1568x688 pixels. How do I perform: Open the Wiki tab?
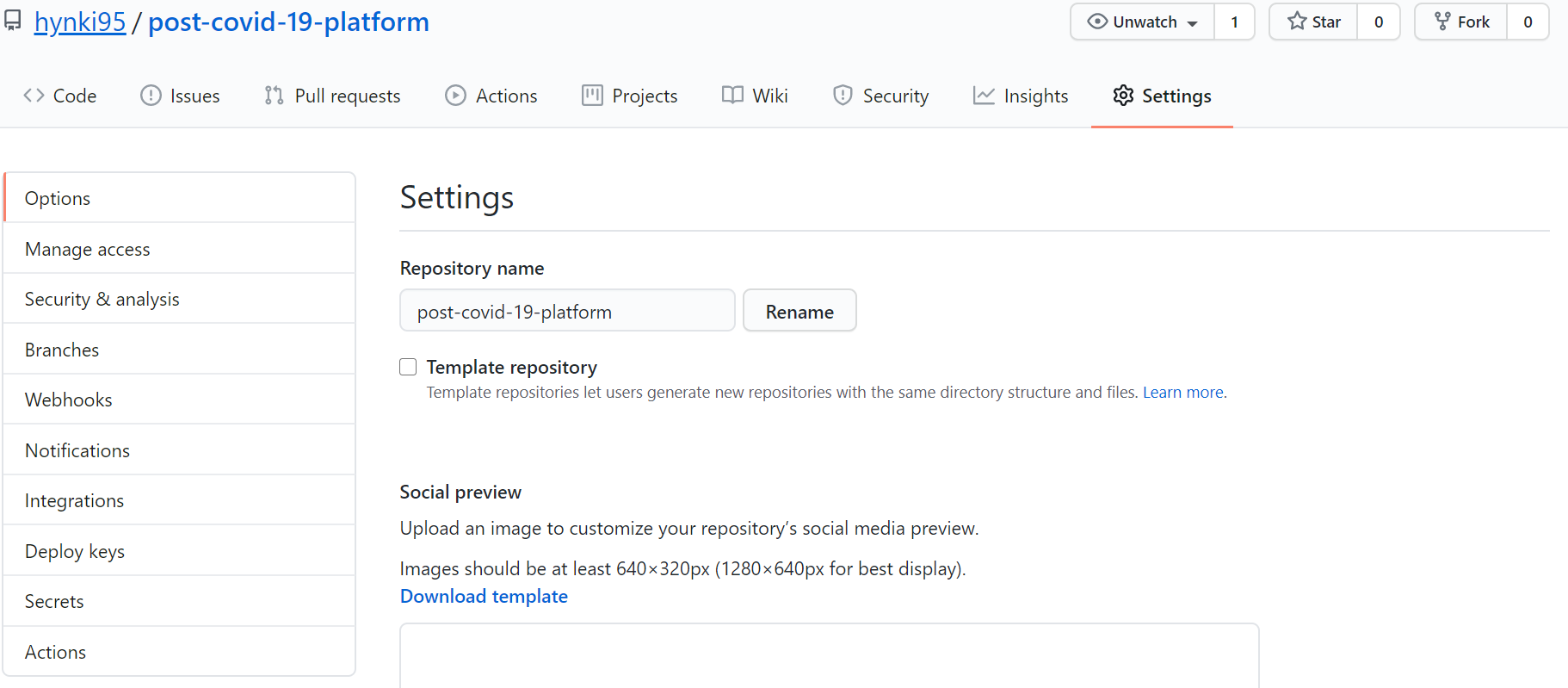pyautogui.click(x=755, y=96)
